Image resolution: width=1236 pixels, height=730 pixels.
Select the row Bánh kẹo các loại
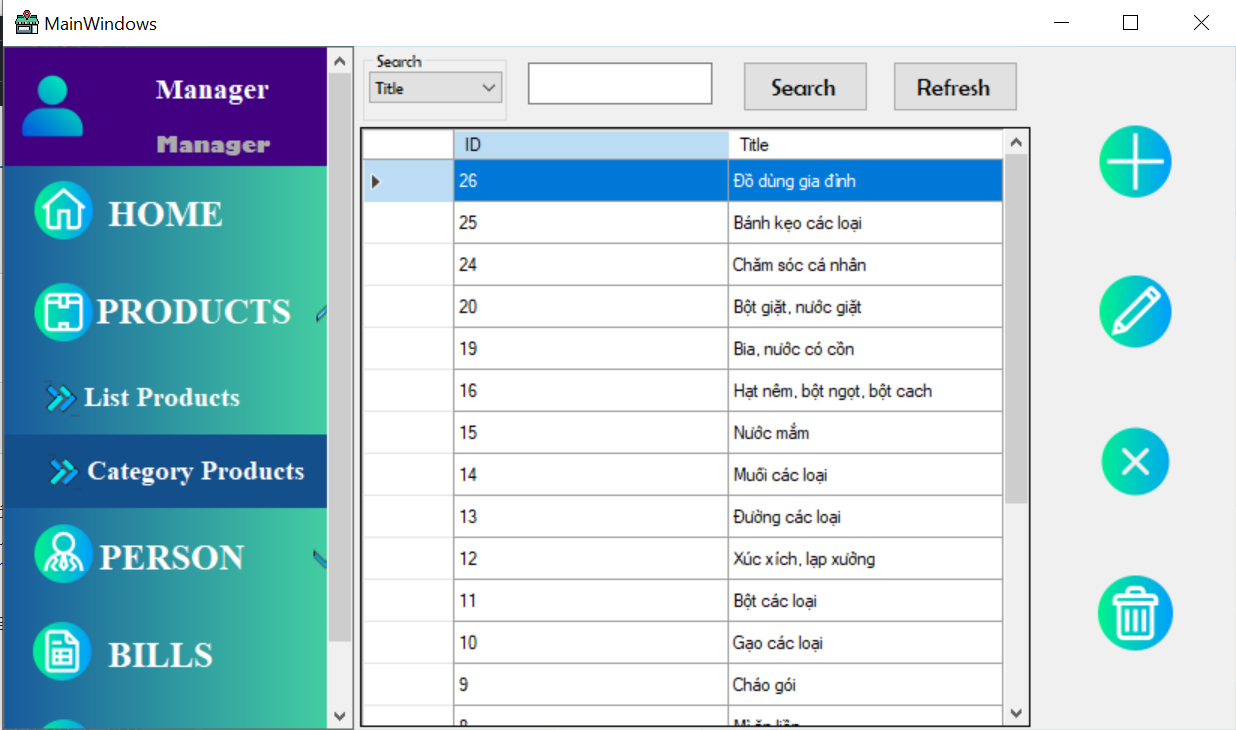coord(683,223)
